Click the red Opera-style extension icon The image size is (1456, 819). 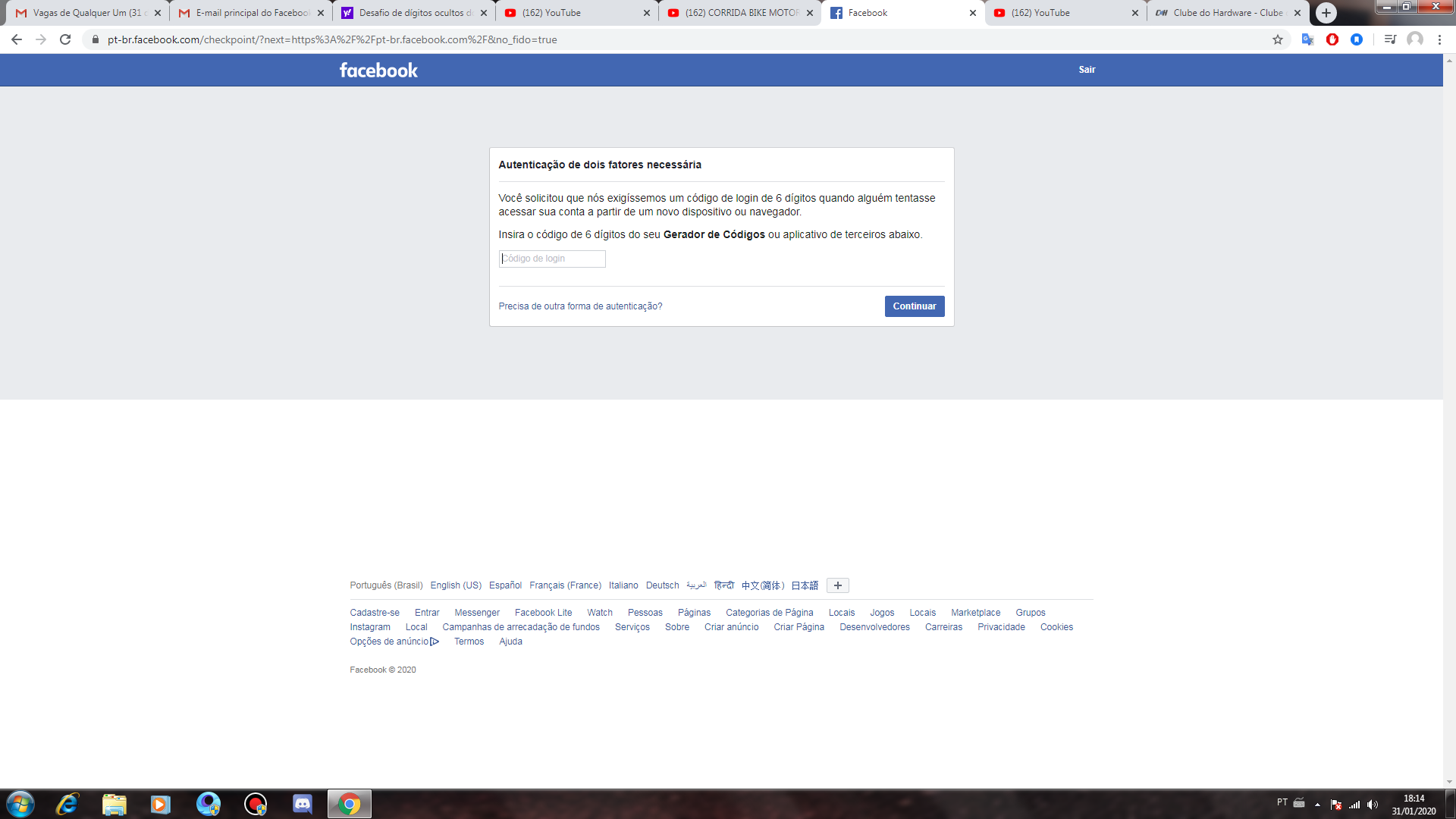point(1332,39)
